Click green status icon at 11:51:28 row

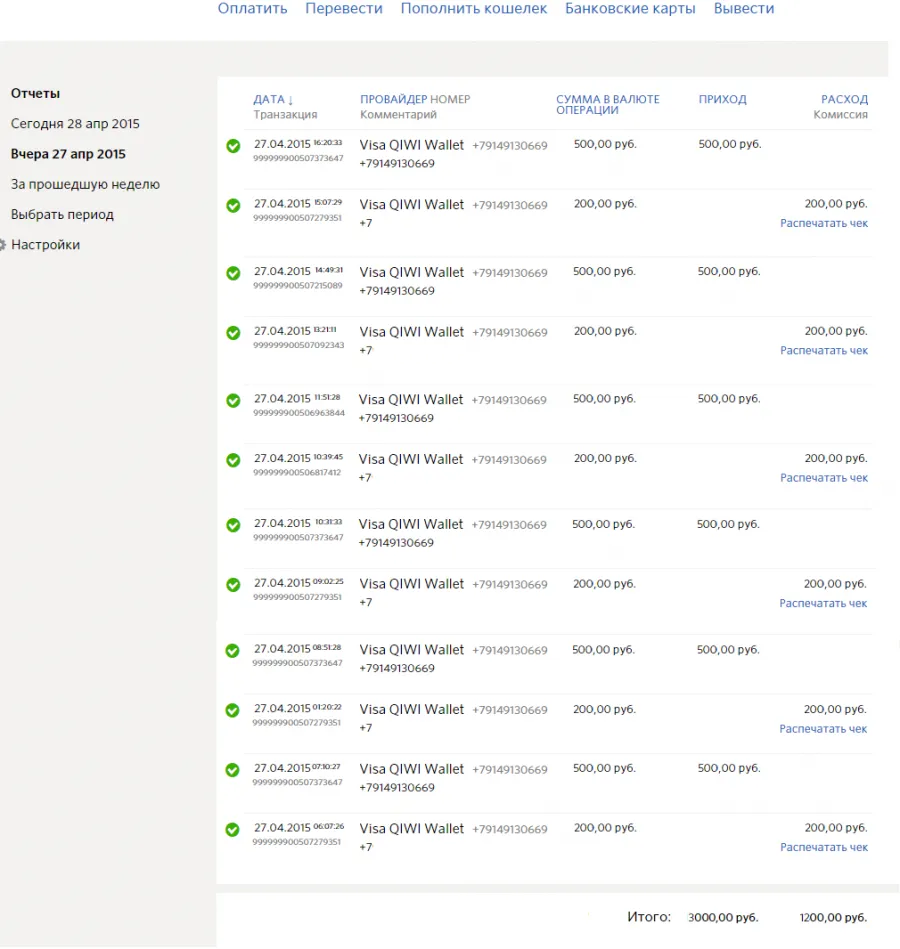[x=233, y=401]
